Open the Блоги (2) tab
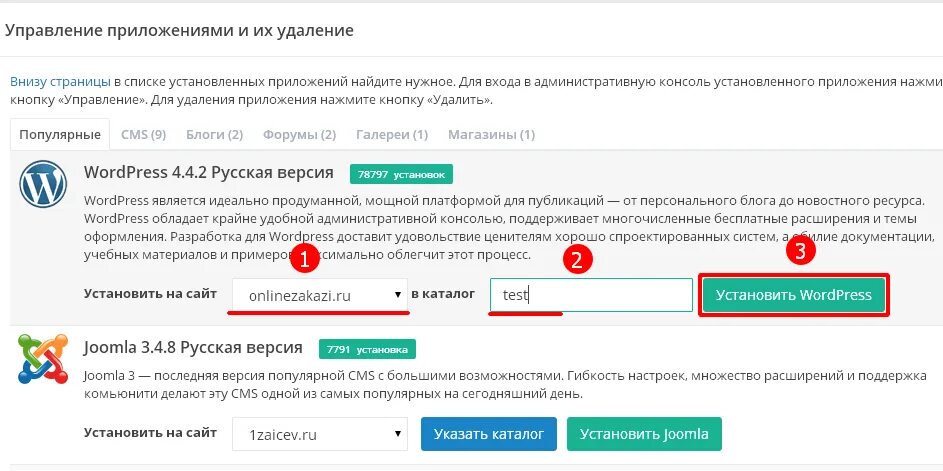 [215, 134]
